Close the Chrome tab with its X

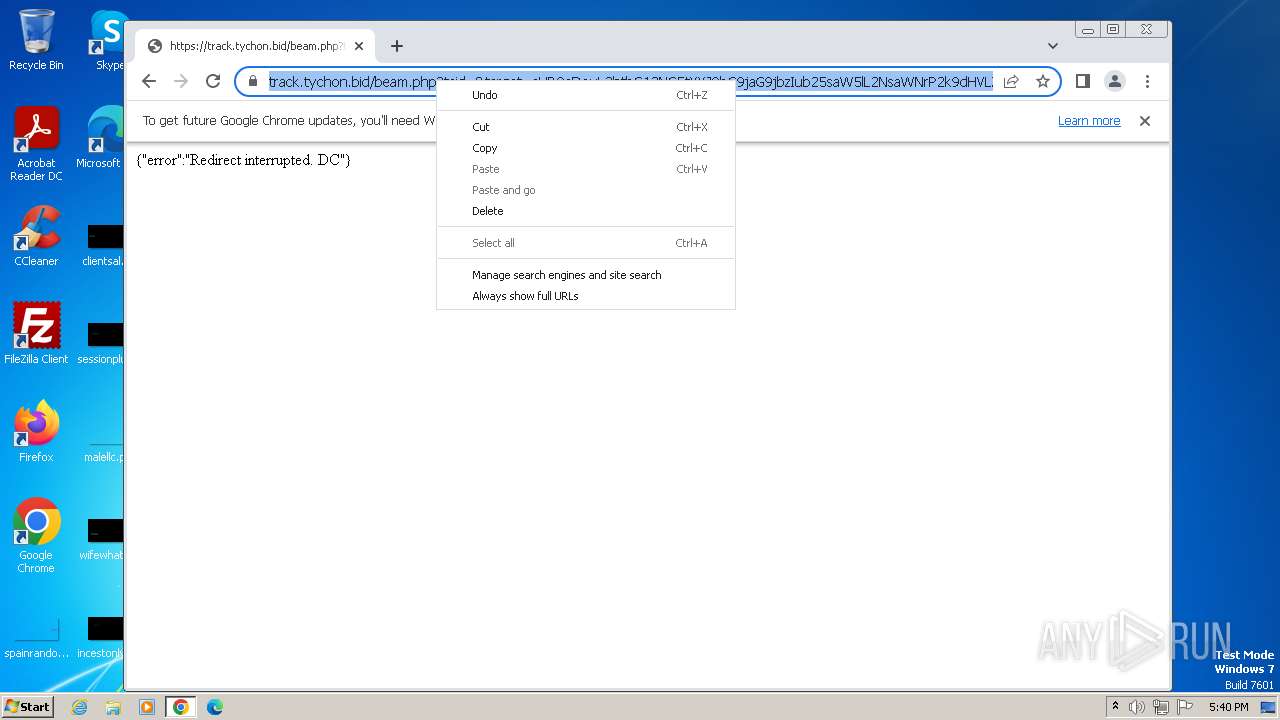coord(357,46)
